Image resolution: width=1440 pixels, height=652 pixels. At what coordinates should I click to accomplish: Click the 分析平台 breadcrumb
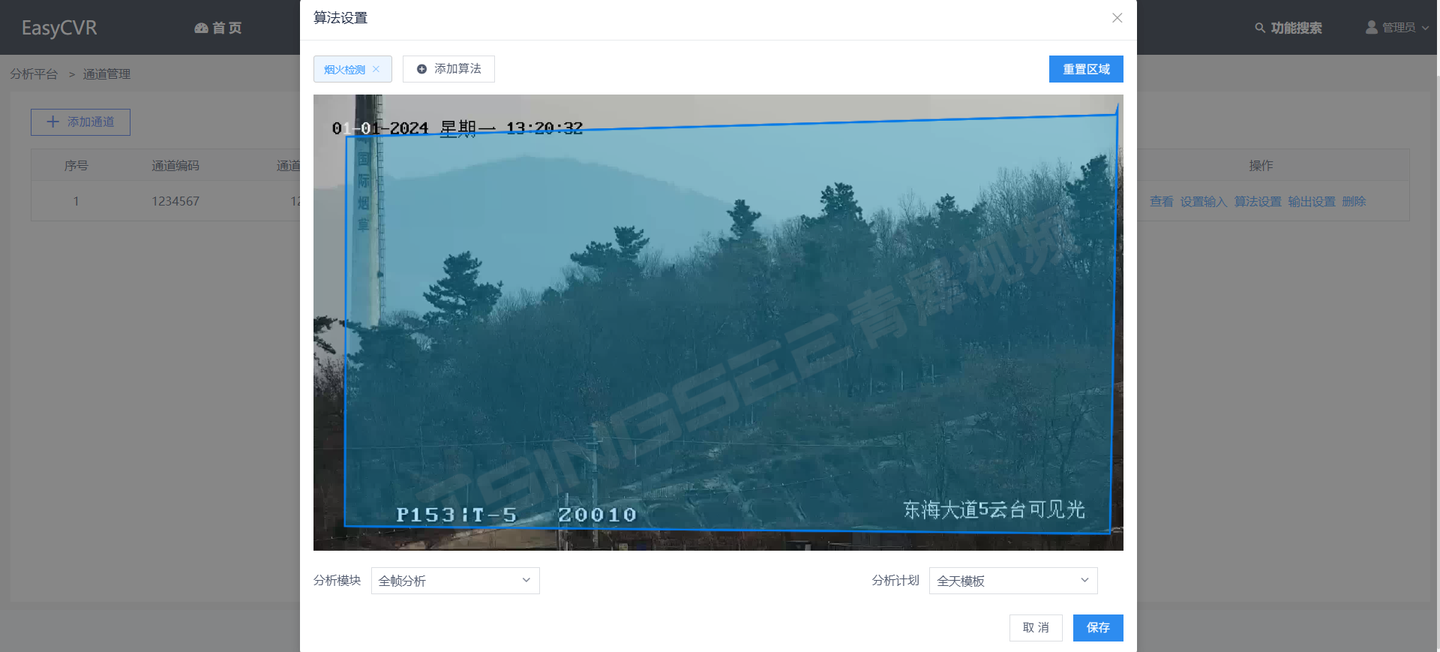[34, 74]
